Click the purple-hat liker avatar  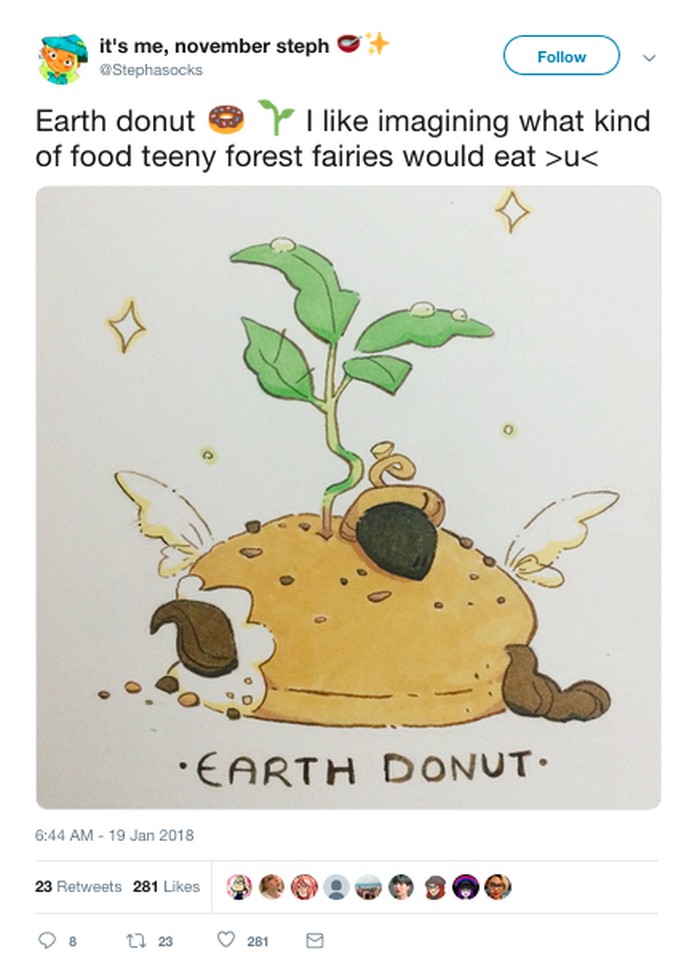466,887
